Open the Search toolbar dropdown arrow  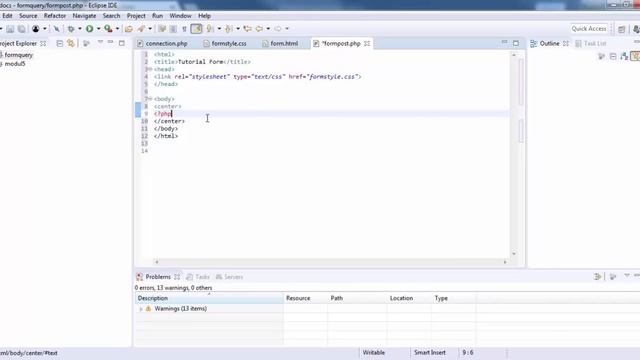pyautogui.click(x=150, y=29)
